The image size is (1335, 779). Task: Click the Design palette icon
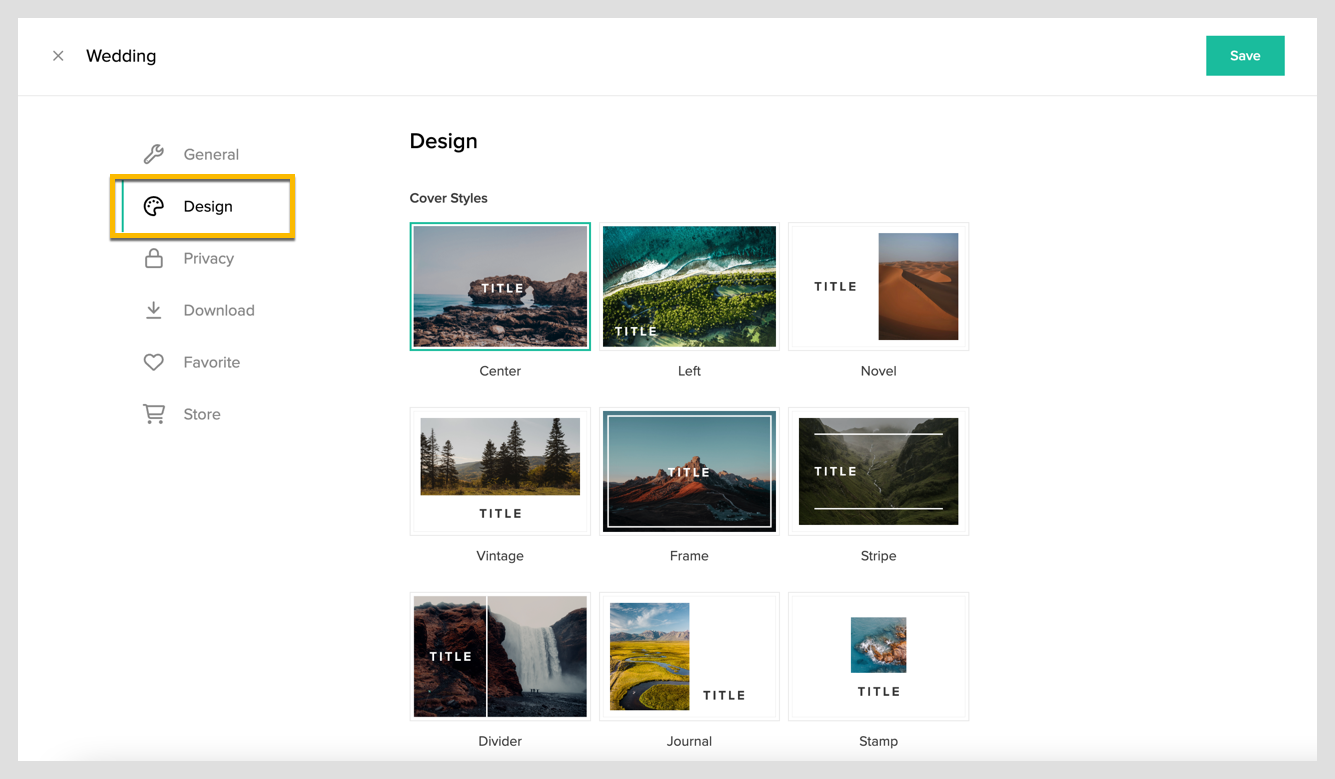[x=153, y=206]
